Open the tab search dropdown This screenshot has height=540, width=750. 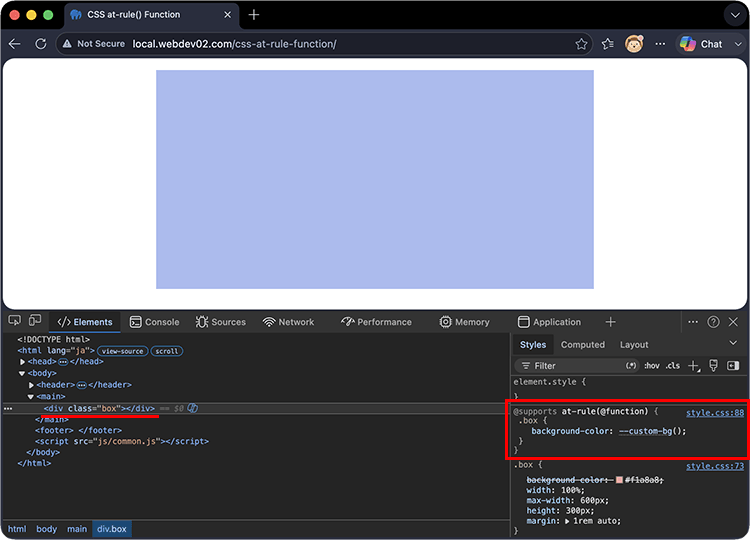pyautogui.click(x=735, y=15)
